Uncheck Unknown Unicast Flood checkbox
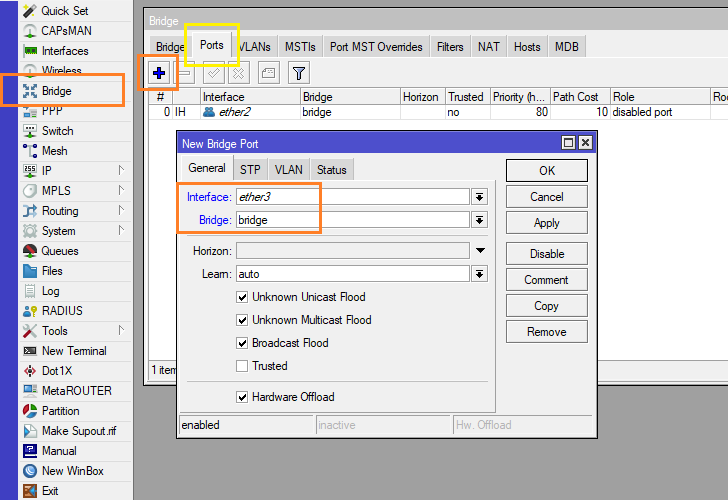Screen dimensions: 728x500 pyautogui.click(x=242, y=297)
